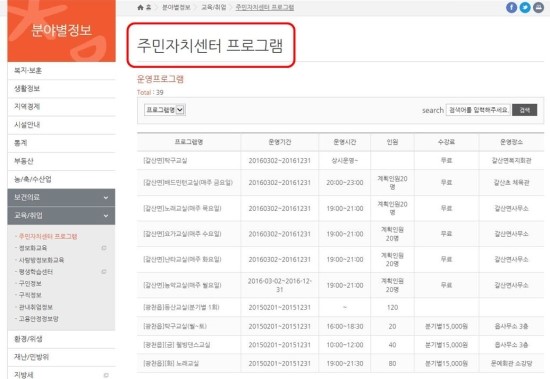Select [광천읍]등산교실 program name
Image resolution: width=550 pixels, height=379 pixels.
(181, 307)
